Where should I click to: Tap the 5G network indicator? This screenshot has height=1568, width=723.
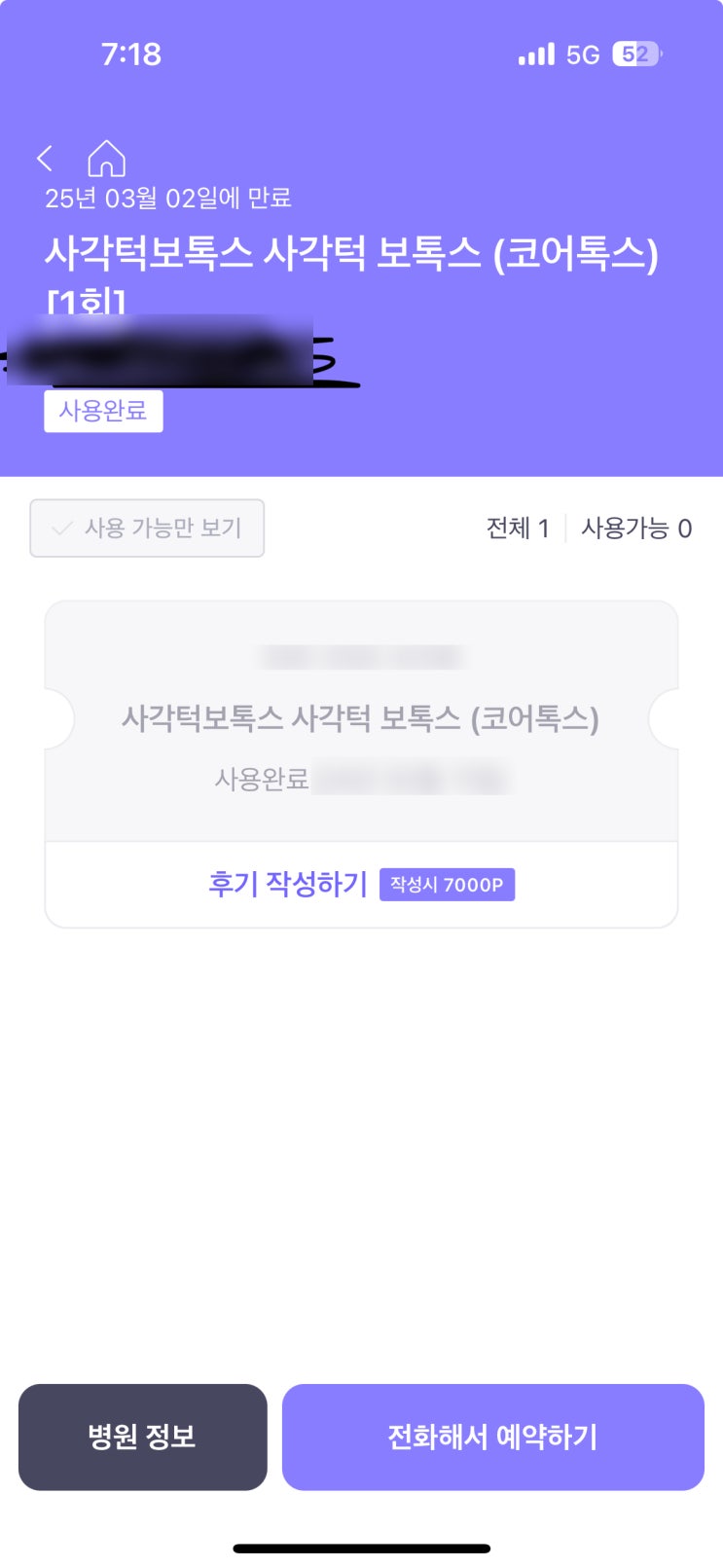[x=583, y=55]
